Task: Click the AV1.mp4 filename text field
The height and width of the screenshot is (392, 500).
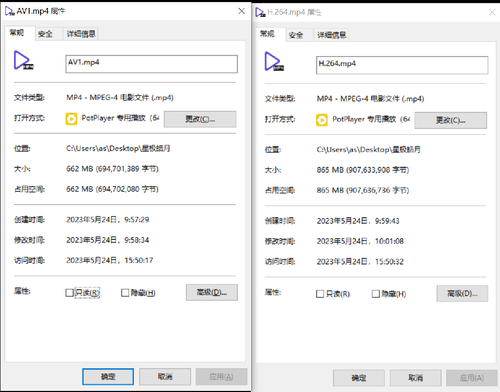Action: [x=152, y=64]
